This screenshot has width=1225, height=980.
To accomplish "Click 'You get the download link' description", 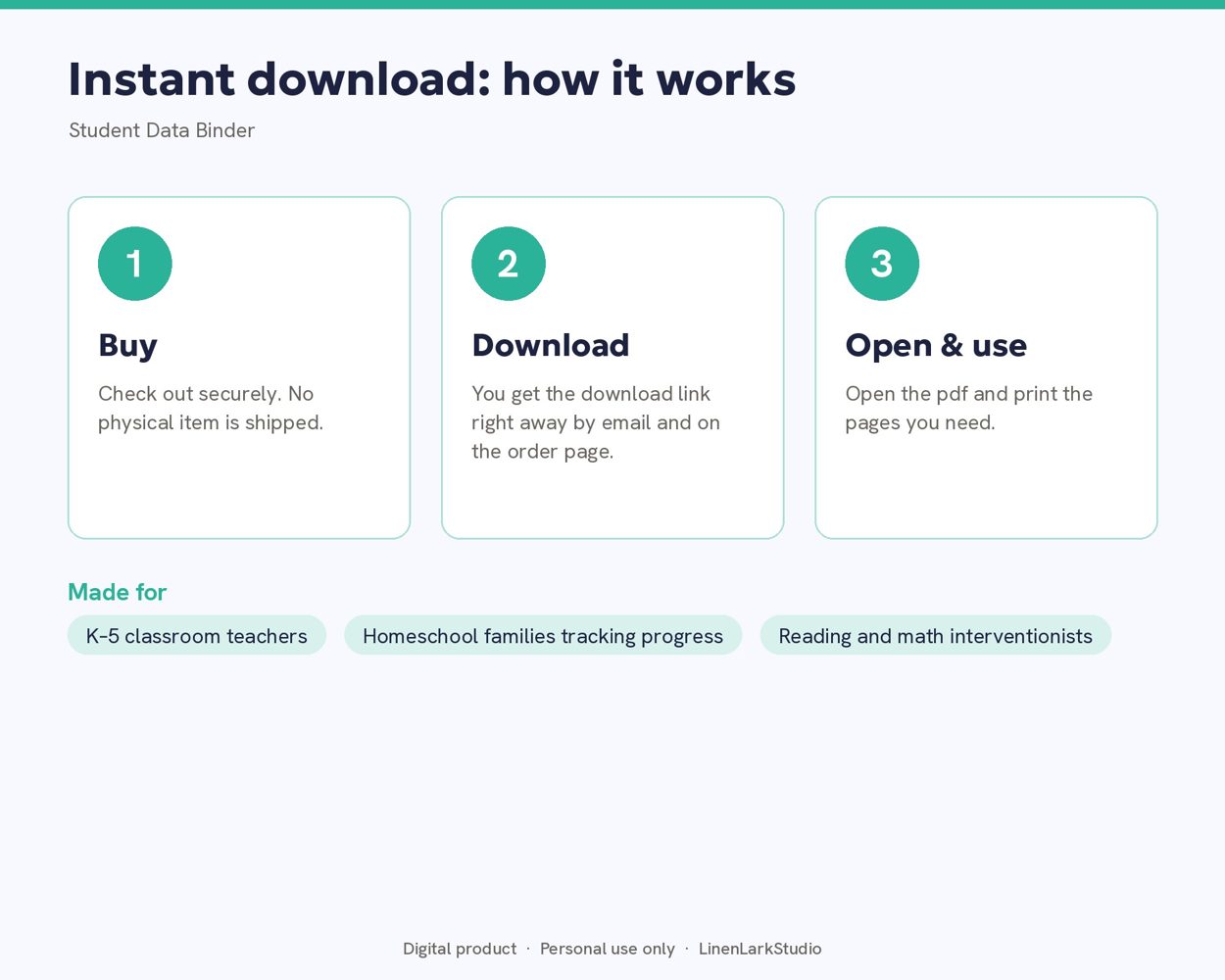I will [x=596, y=422].
